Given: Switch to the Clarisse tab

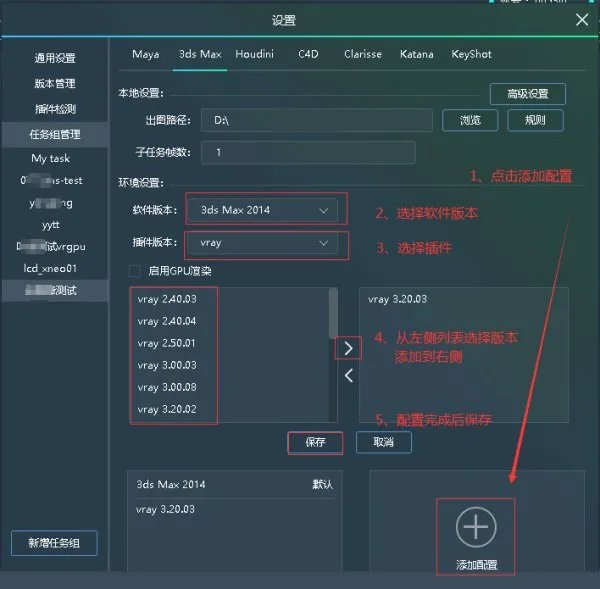Looking at the screenshot, I should (x=363, y=54).
